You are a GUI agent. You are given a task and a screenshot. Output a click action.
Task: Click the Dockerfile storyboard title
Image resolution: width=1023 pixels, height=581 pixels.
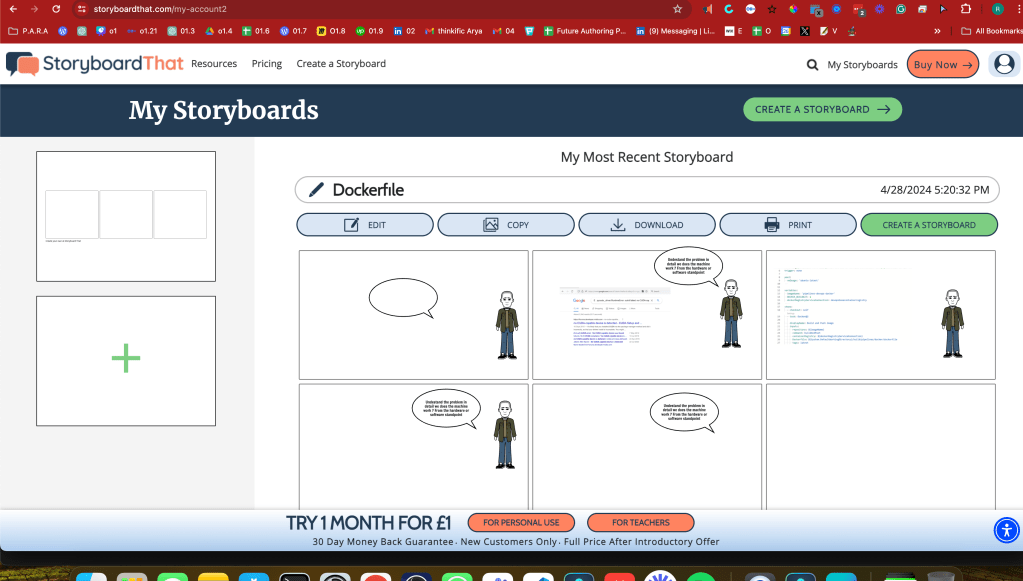point(368,190)
